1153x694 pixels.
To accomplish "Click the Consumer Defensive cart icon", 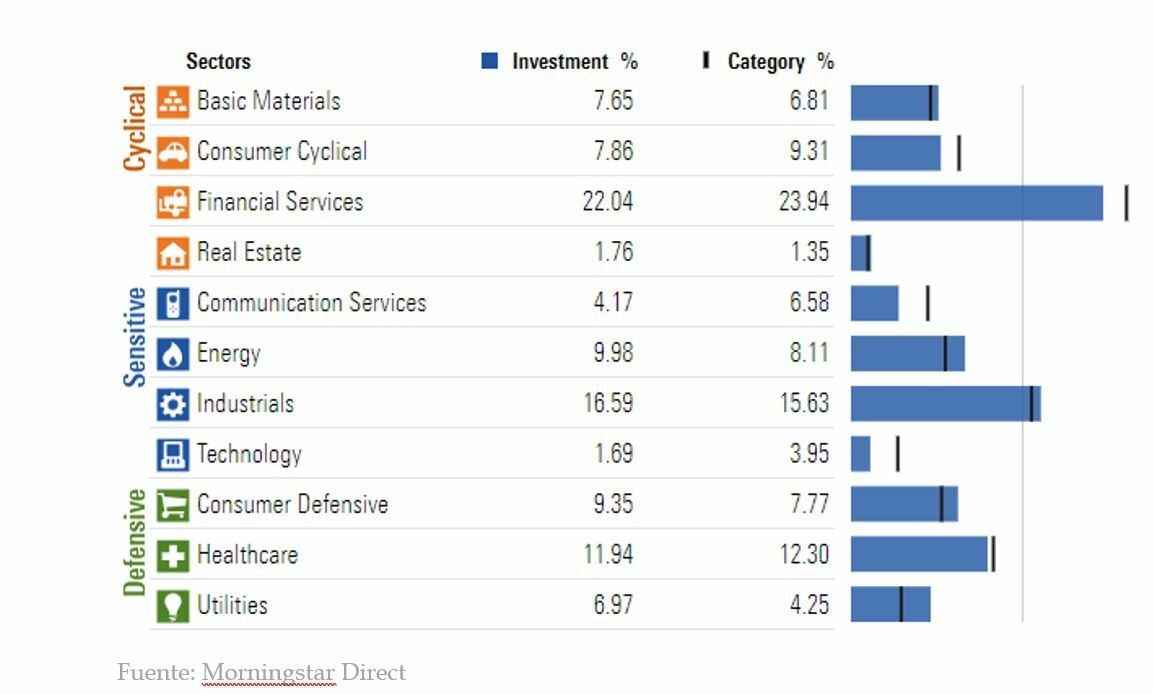I will (173, 505).
